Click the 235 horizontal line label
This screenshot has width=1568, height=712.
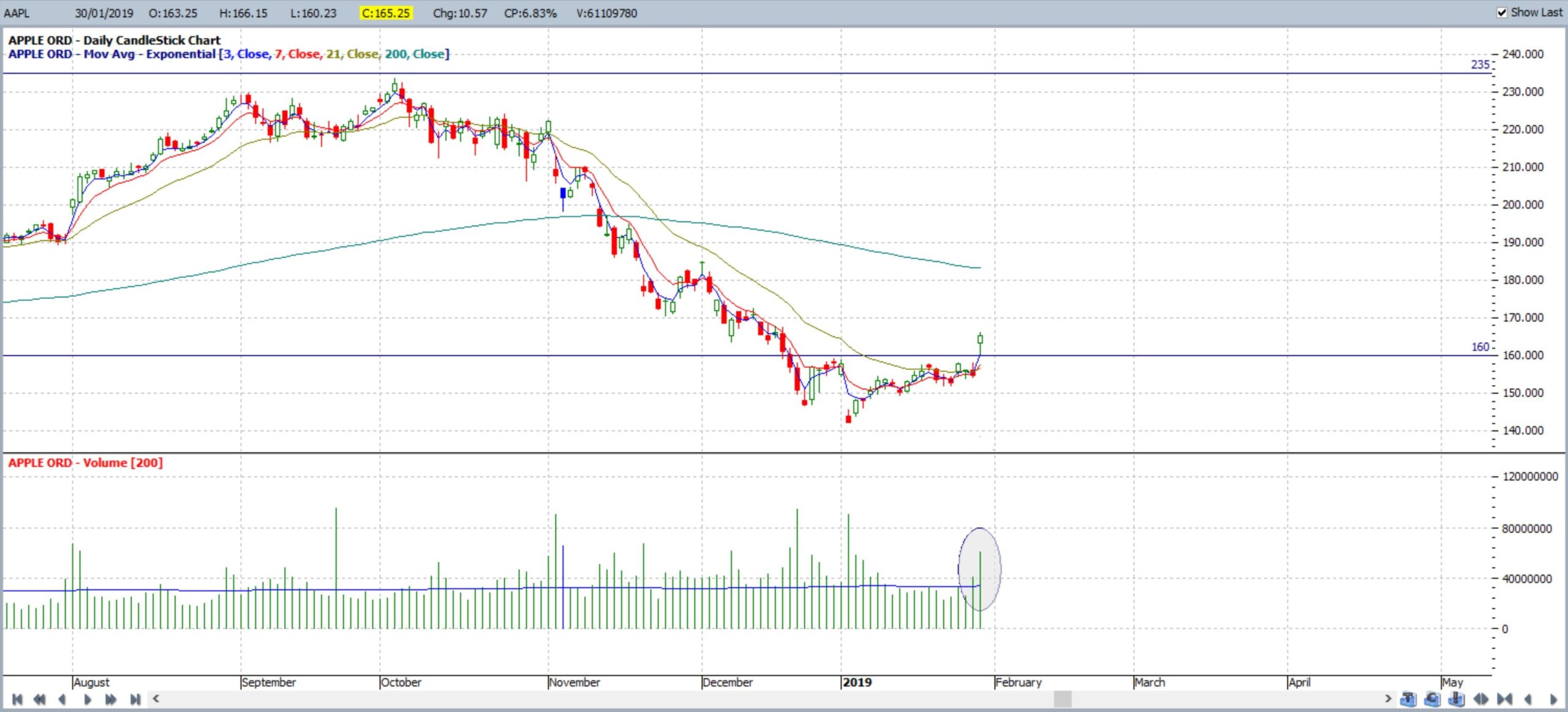tap(1480, 64)
